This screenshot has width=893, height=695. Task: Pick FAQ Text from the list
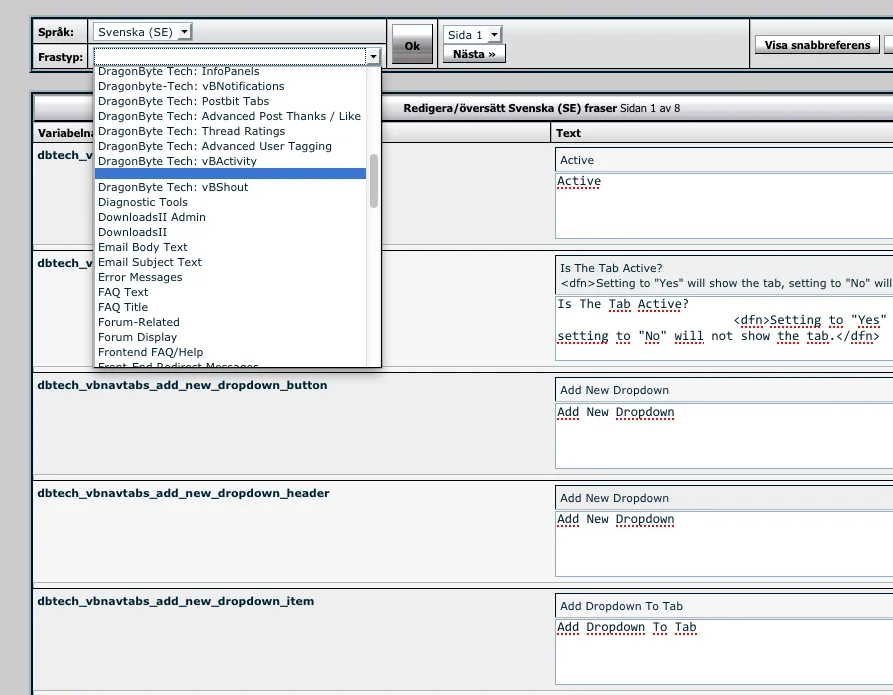click(230, 292)
